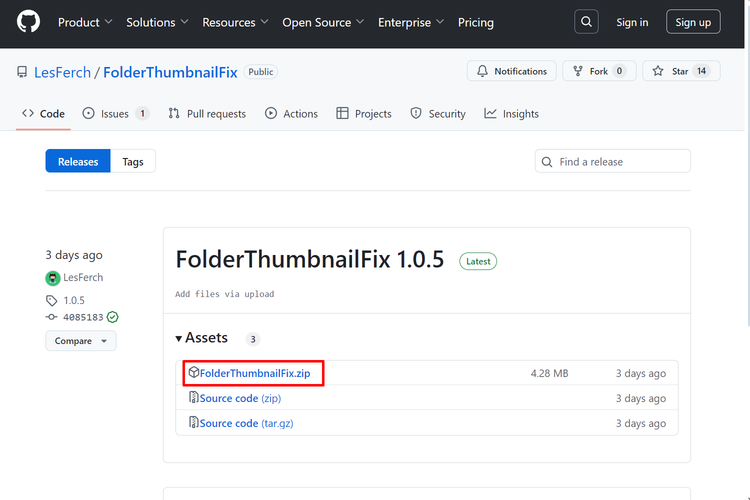Click the file icon beside Source code (tar.gz)
The height and width of the screenshot is (500, 750).
click(x=193, y=422)
